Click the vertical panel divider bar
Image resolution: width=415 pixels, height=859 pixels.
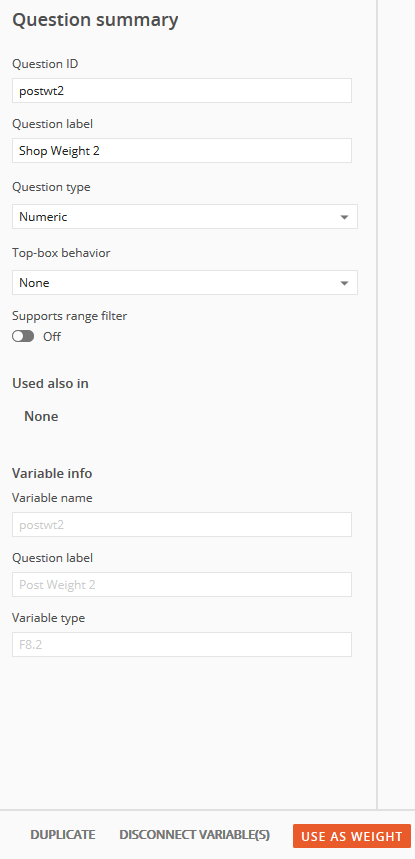377,404
